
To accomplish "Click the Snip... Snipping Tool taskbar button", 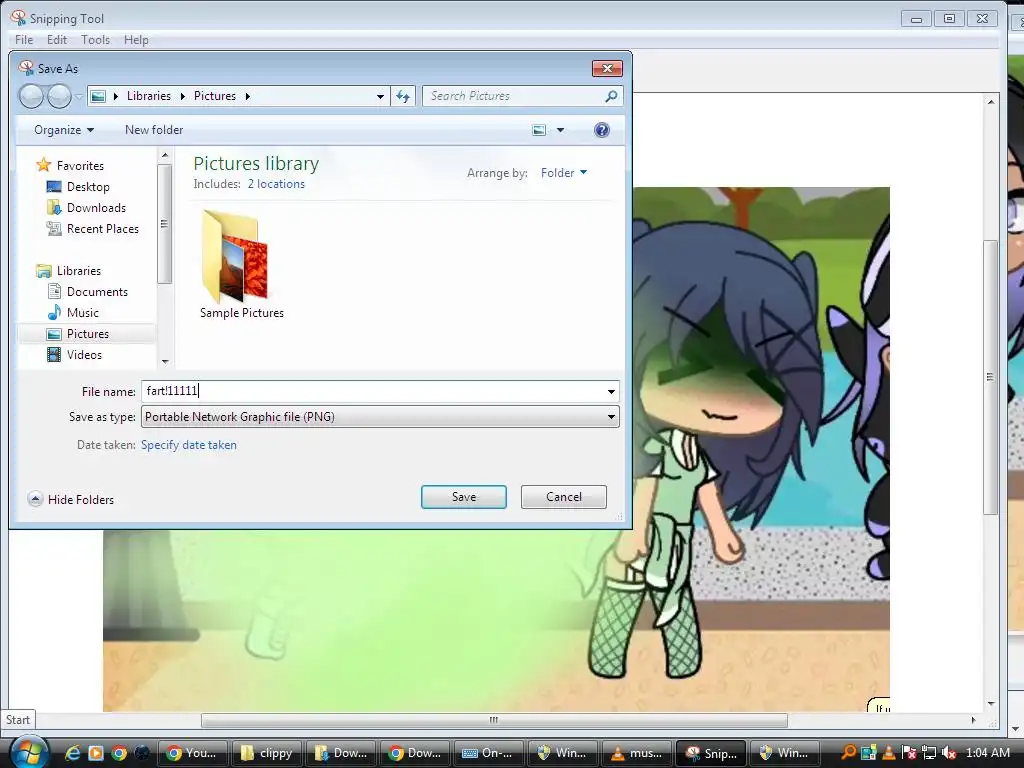I will (710, 753).
